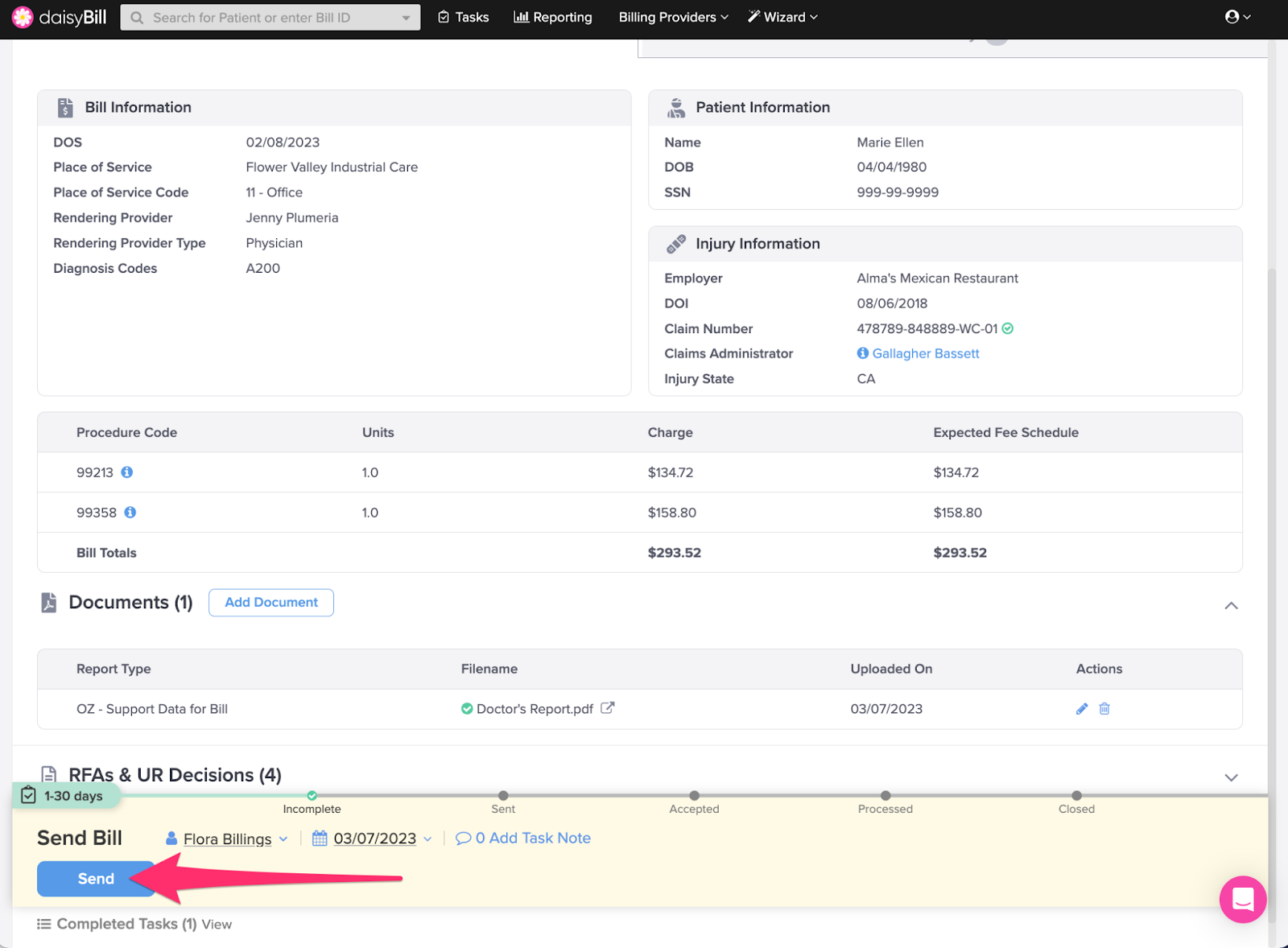Image resolution: width=1288 pixels, height=948 pixels.
Task: Collapse the Documents section
Action: coord(1231,605)
